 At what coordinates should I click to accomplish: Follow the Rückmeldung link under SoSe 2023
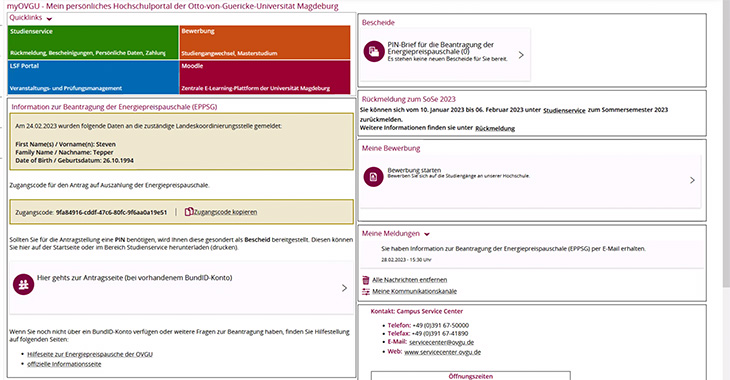pyautogui.click(x=495, y=128)
